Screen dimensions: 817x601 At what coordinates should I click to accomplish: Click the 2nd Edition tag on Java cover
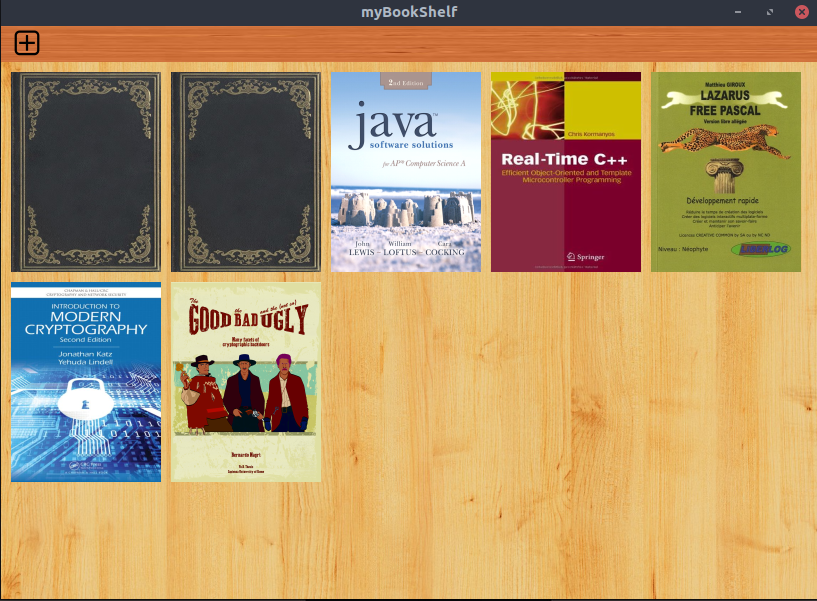(406, 82)
